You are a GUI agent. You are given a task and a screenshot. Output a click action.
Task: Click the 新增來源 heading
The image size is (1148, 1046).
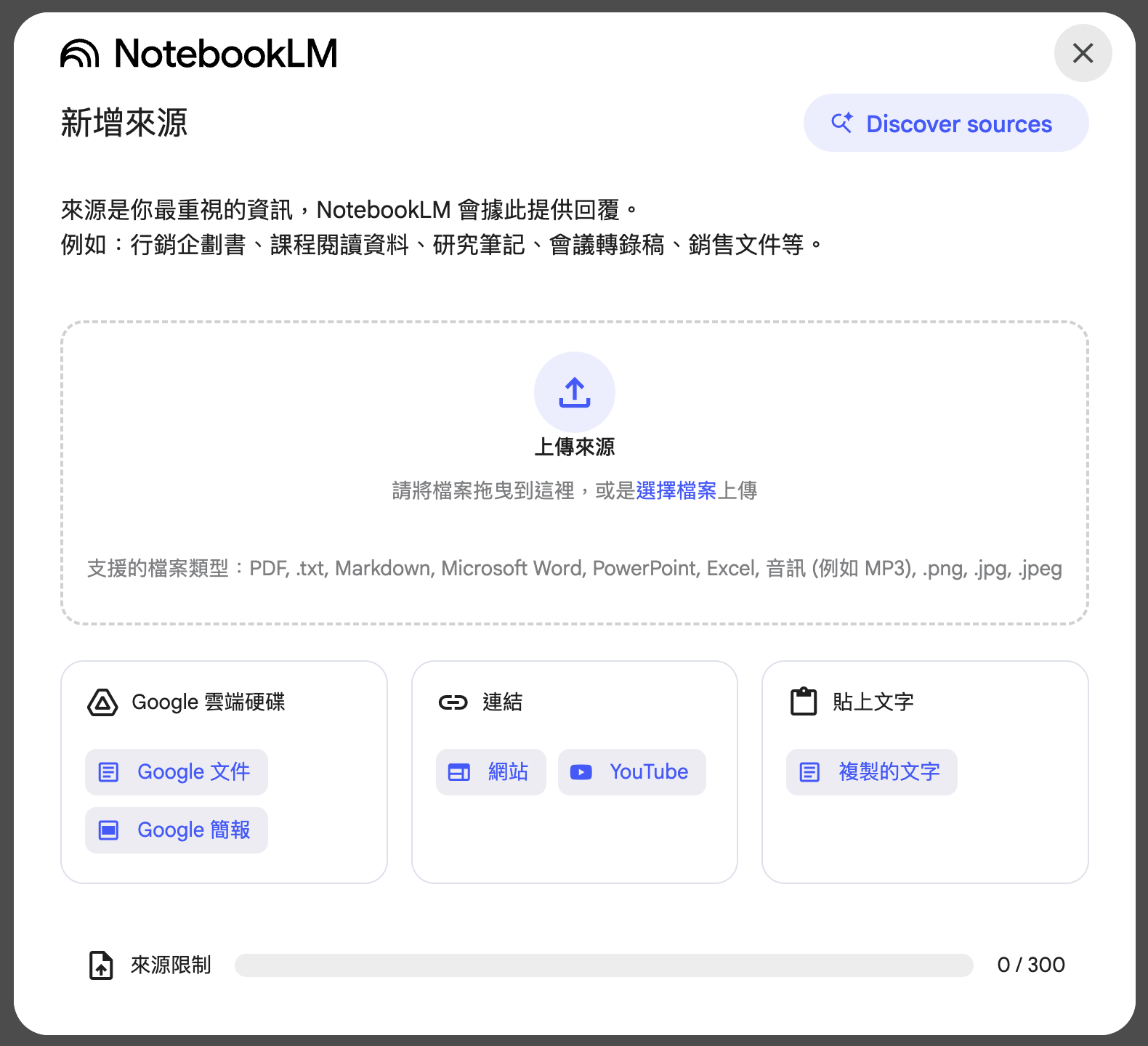click(124, 122)
